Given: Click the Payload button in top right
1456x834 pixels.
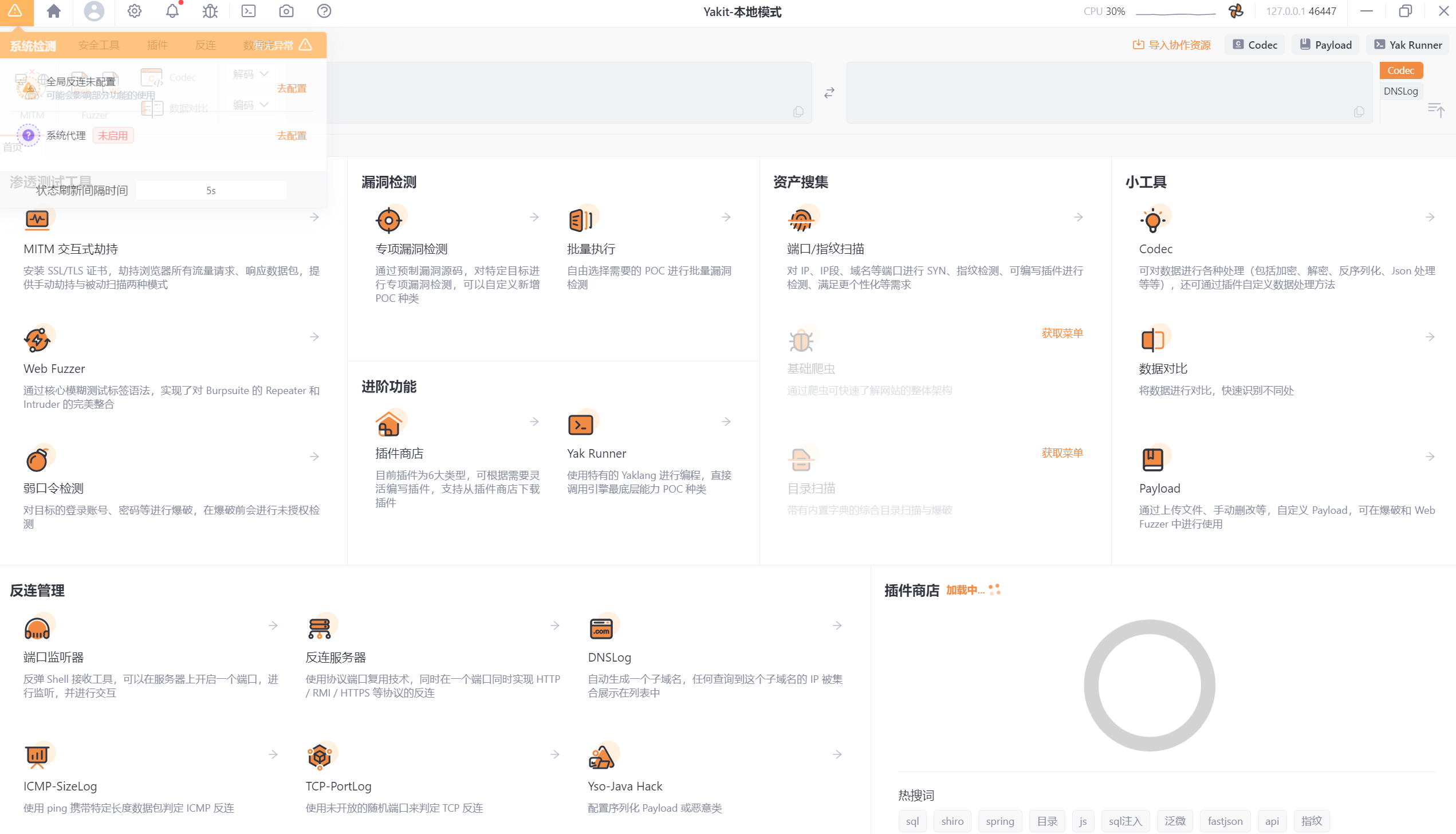Looking at the screenshot, I should [x=1325, y=45].
